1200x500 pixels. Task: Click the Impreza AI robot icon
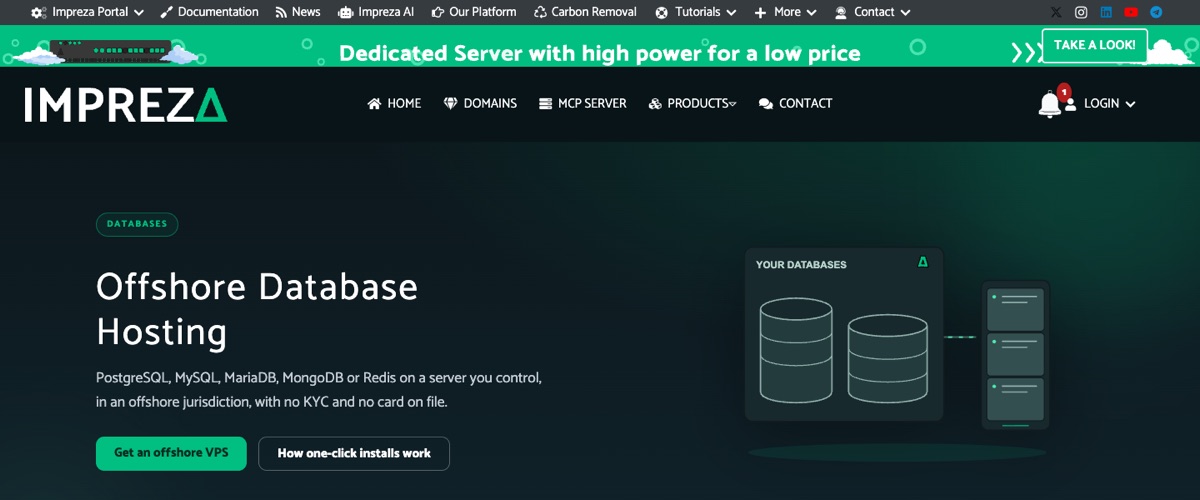(346, 13)
